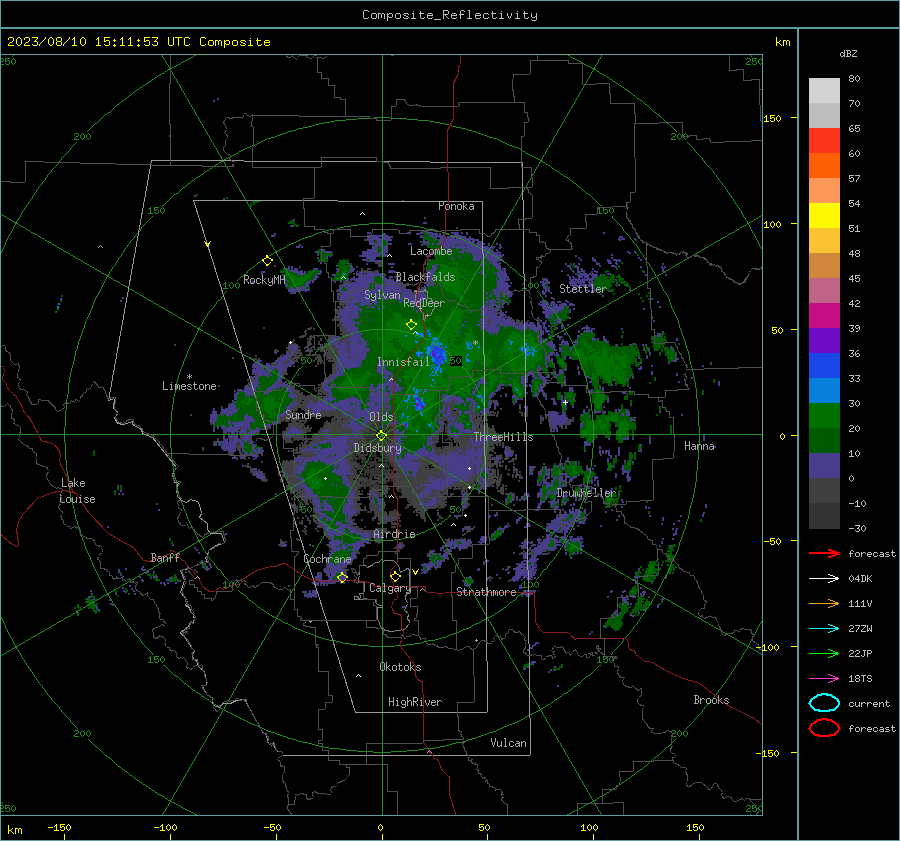Click the blue storm cell east of Innisfail
This screenshot has height=841, width=900.
click(437, 353)
